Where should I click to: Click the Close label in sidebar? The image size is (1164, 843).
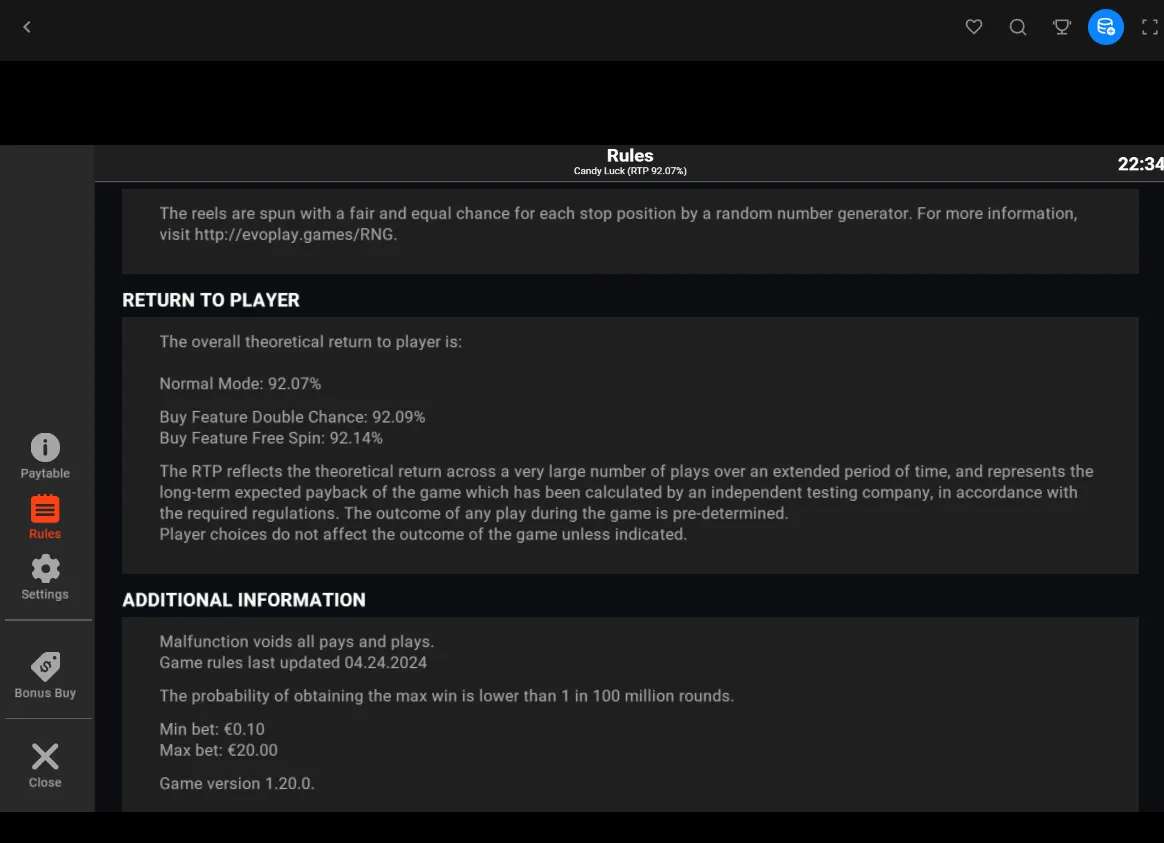click(x=45, y=783)
